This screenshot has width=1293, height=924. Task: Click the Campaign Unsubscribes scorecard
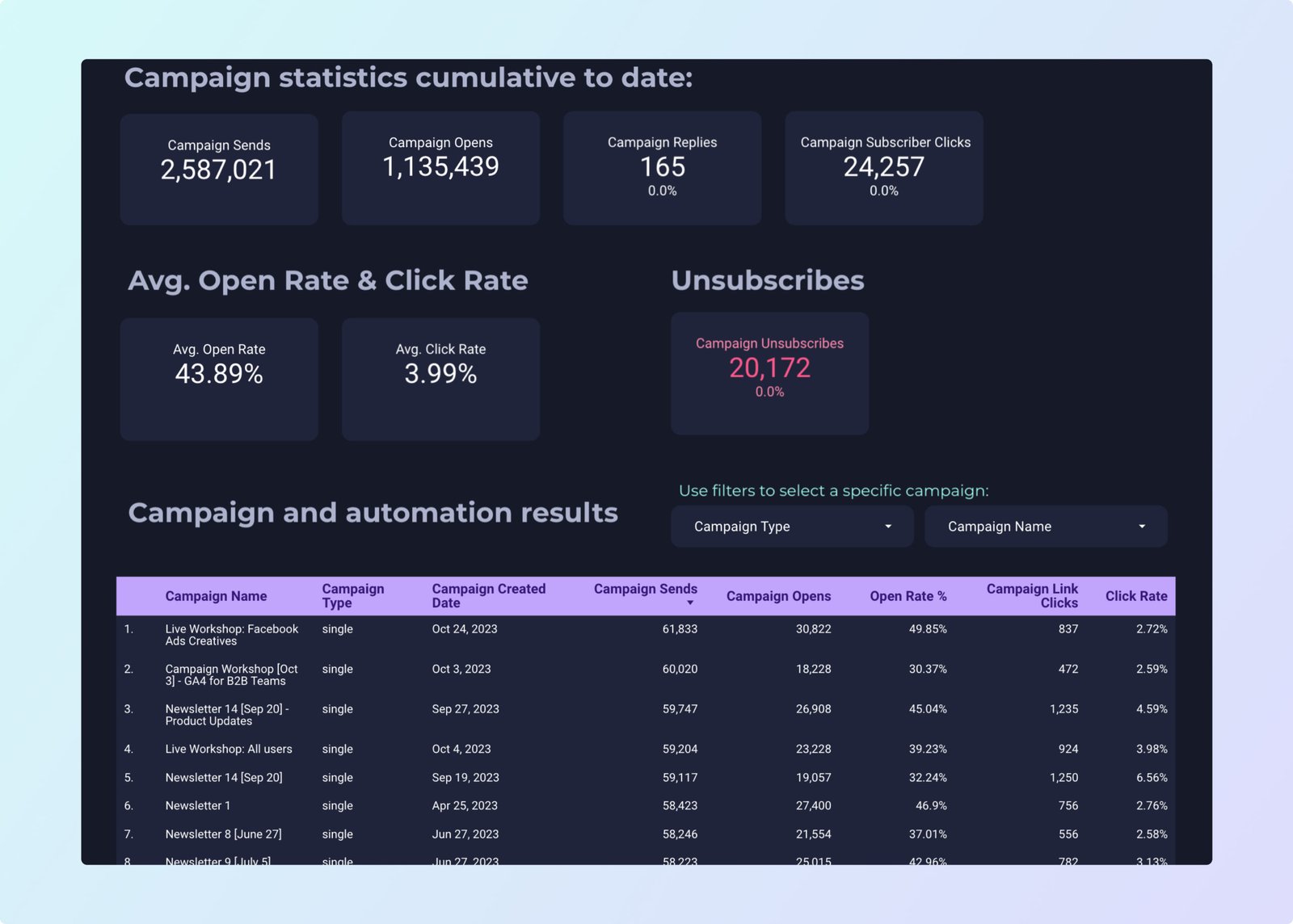769,373
